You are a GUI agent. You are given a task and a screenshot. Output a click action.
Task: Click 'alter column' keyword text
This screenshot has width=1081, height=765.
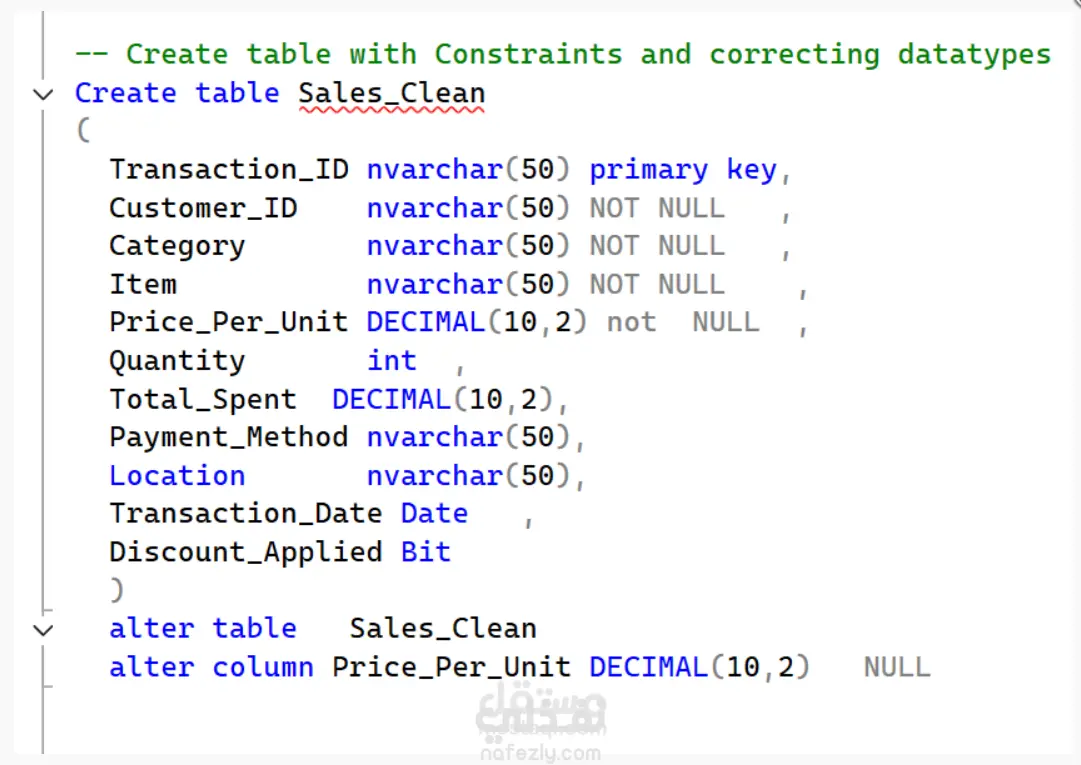click(x=212, y=667)
